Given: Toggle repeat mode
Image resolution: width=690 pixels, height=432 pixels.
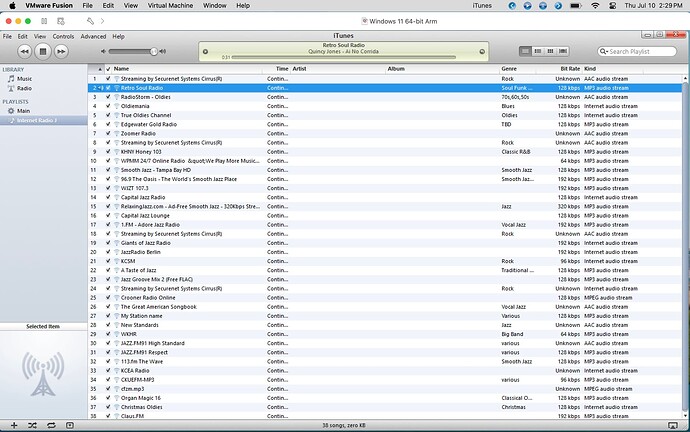Looking at the screenshot, I should click(x=51, y=425).
